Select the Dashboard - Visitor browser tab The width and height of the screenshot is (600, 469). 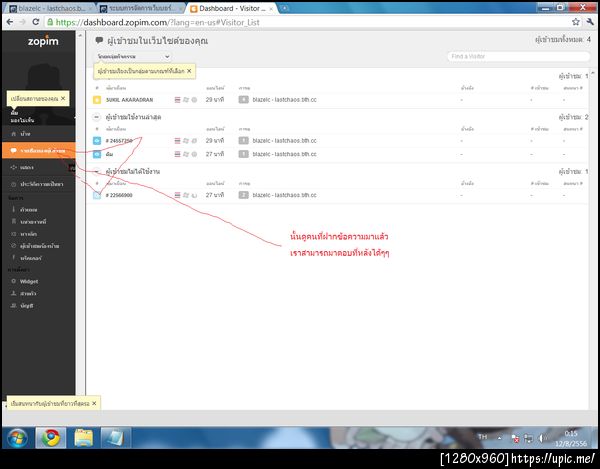(x=232, y=8)
